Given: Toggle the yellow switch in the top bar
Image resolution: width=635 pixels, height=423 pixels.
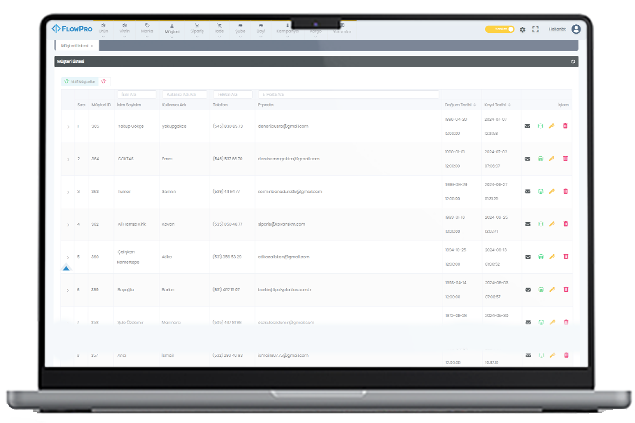Looking at the screenshot, I should (499, 30).
